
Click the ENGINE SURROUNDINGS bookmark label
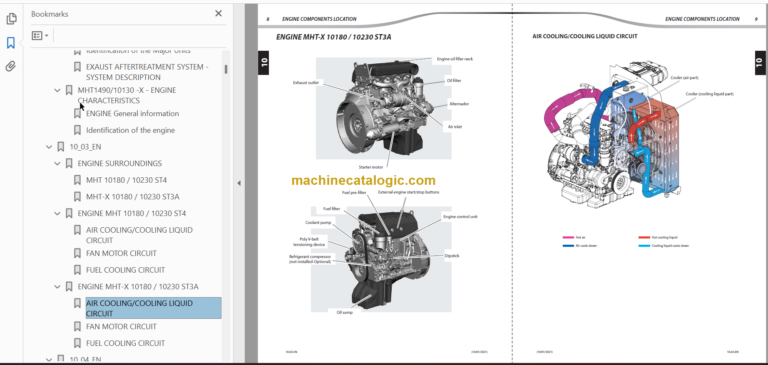(x=120, y=164)
